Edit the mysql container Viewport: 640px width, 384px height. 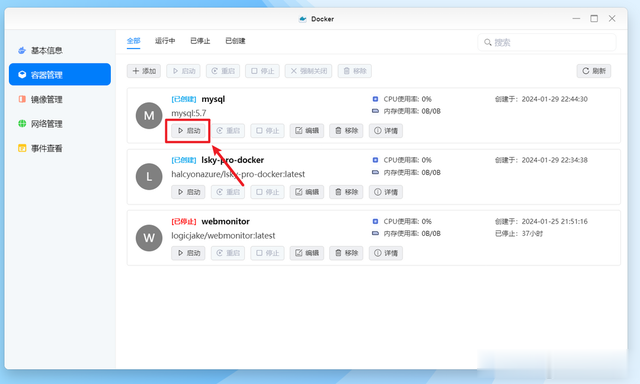[x=307, y=131]
